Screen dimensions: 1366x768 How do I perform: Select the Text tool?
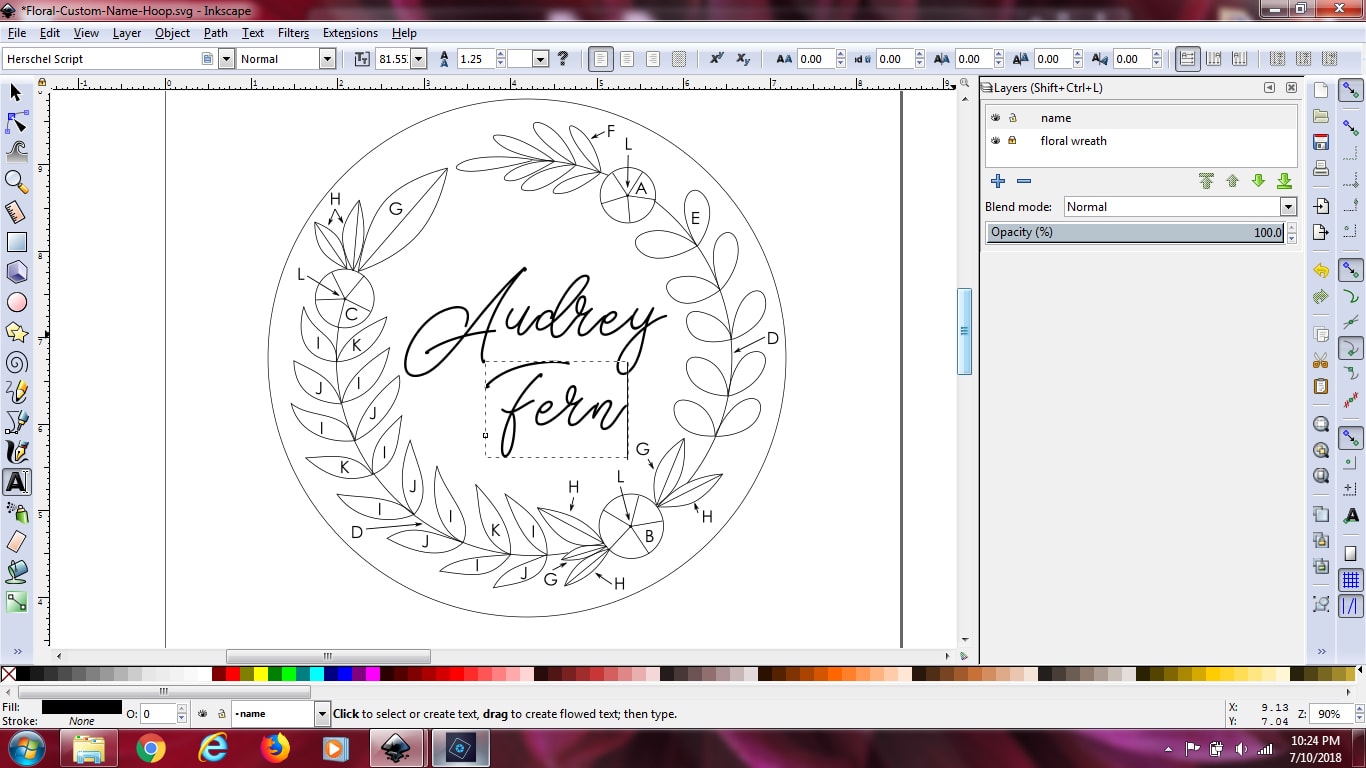(16, 482)
